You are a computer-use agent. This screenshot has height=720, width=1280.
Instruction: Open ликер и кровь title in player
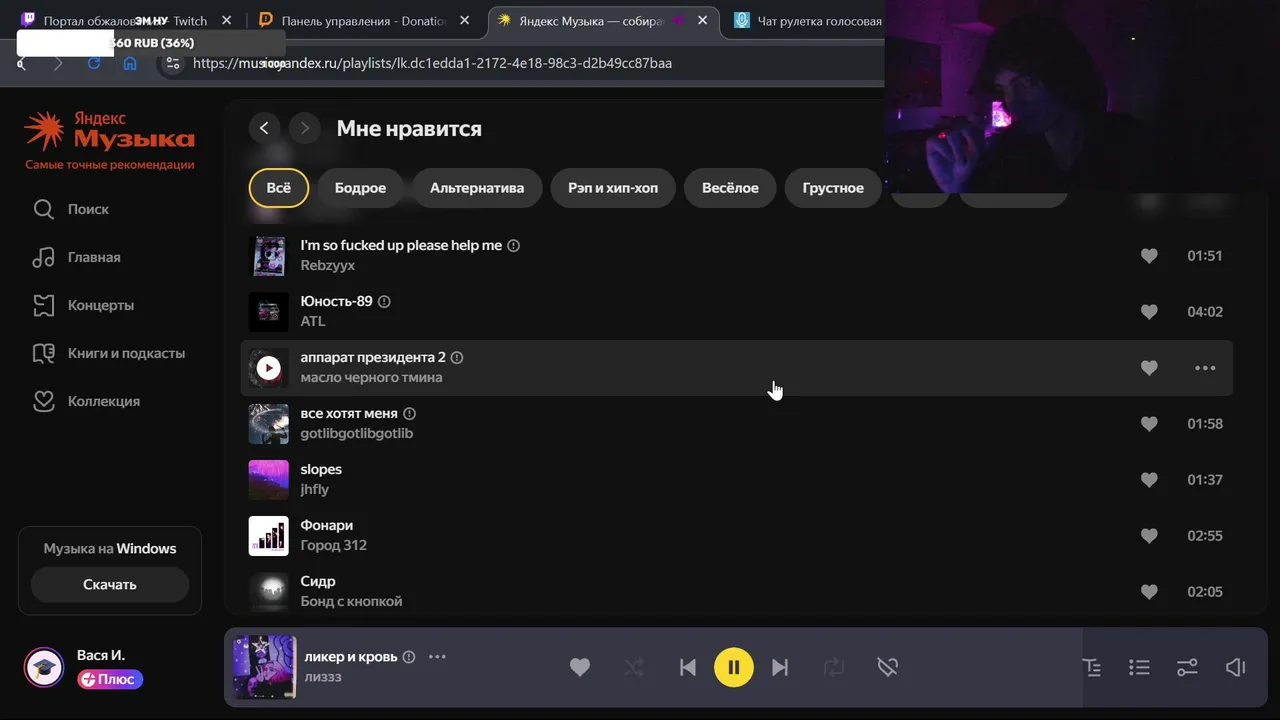pos(349,657)
